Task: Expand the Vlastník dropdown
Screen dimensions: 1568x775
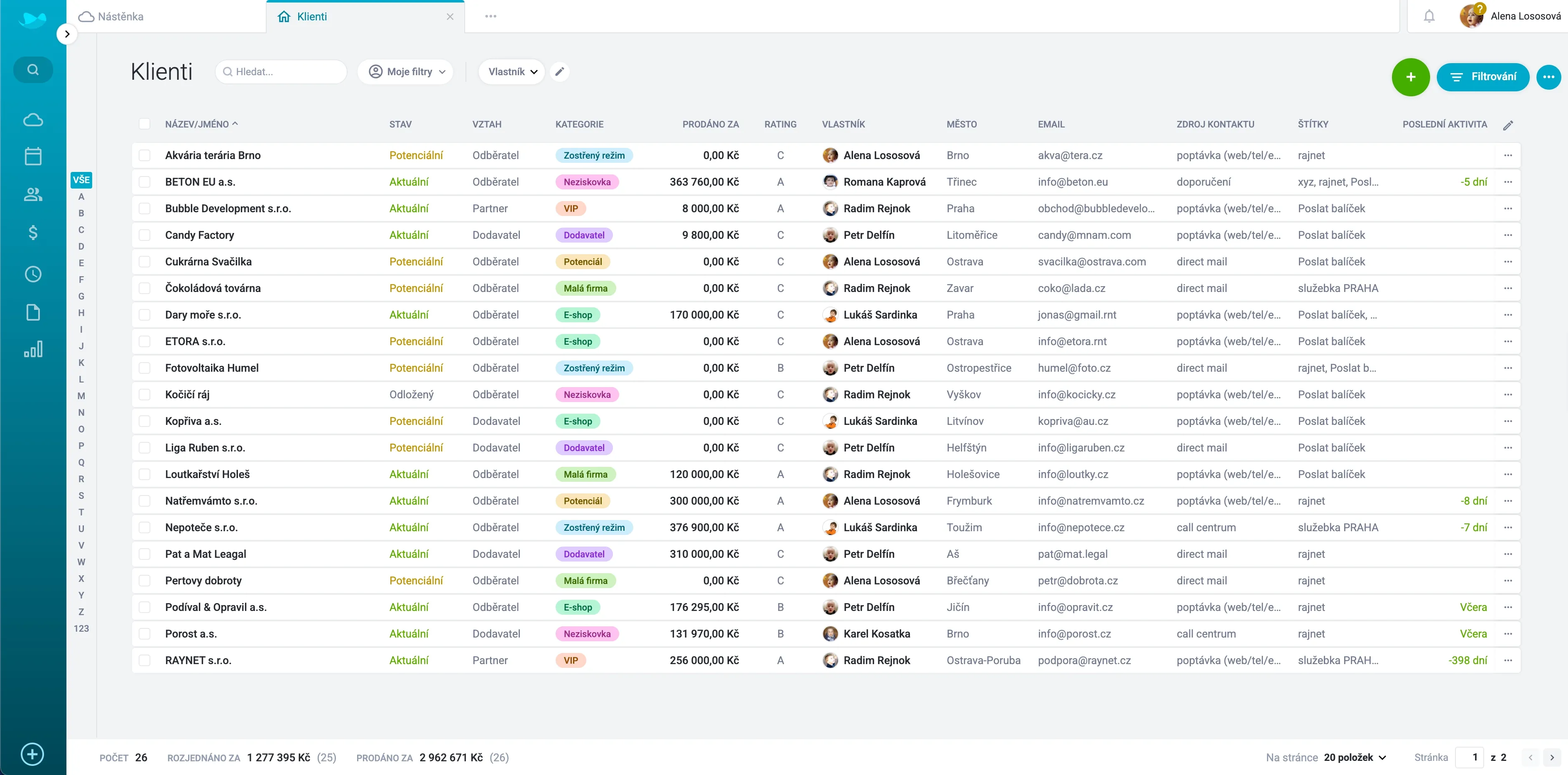Action: pyautogui.click(x=512, y=72)
